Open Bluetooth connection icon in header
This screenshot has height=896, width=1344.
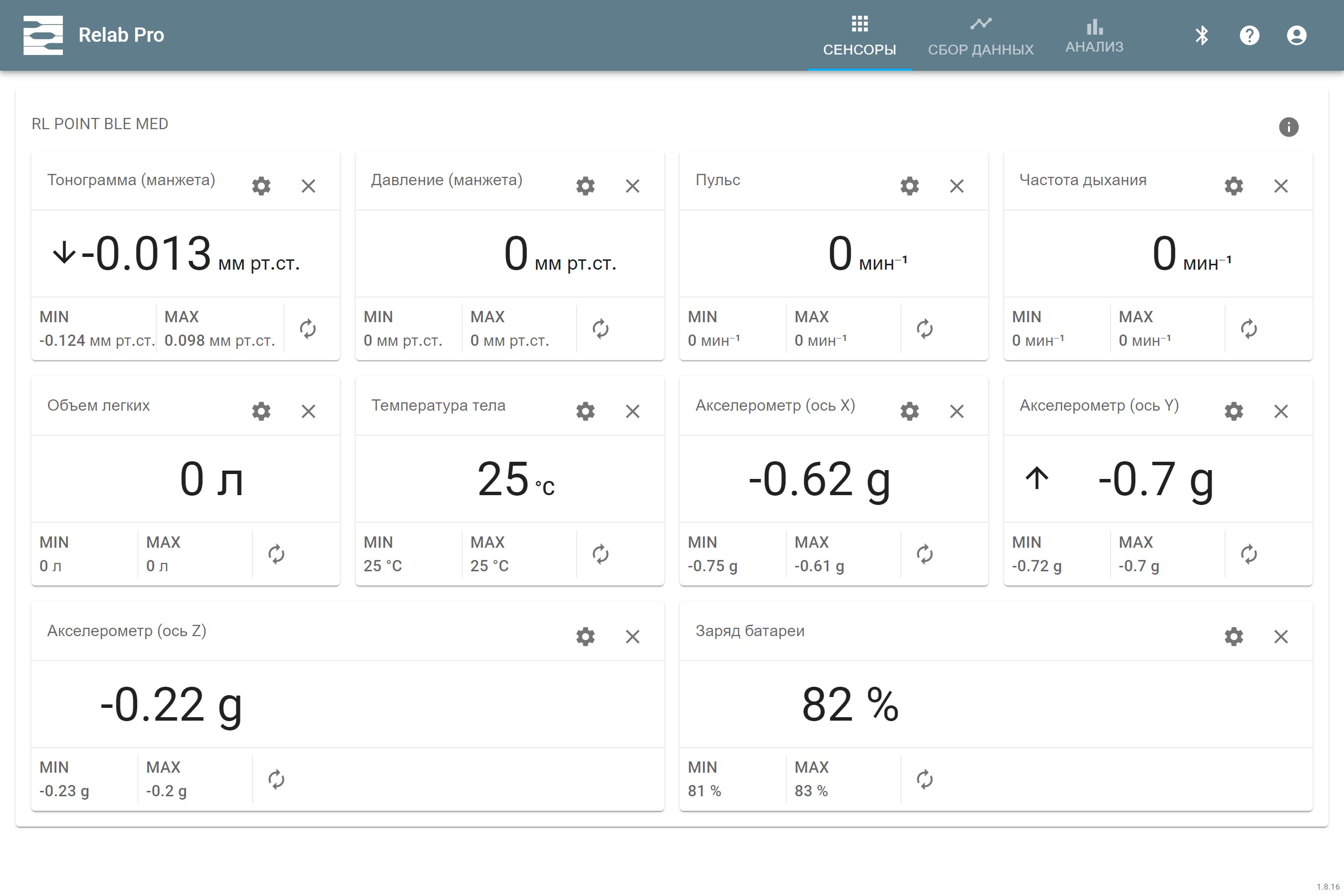click(x=1202, y=35)
